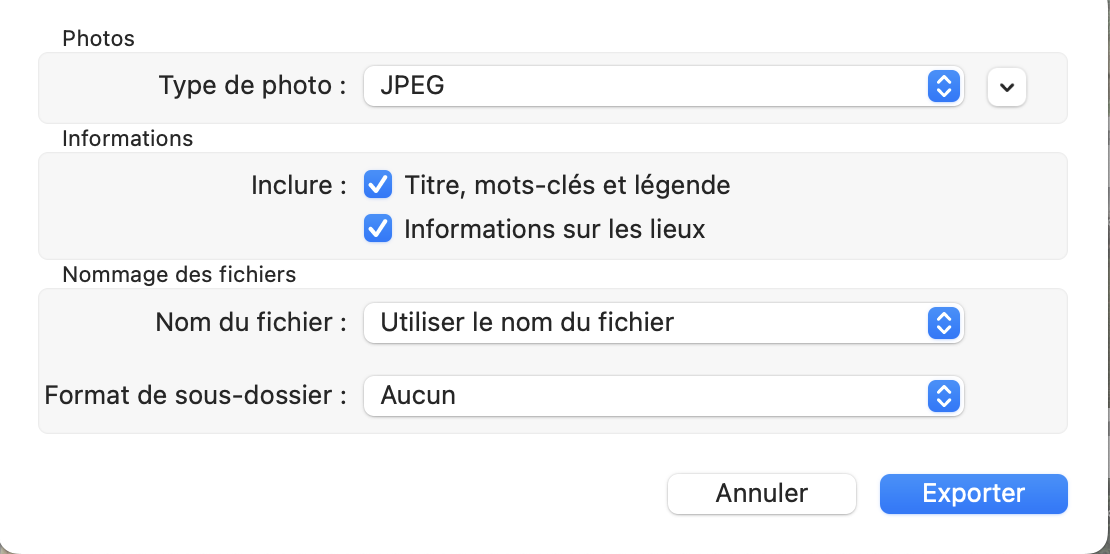Uncheck the Titre, mots-clés et légende checkbox

click(377, 185)
